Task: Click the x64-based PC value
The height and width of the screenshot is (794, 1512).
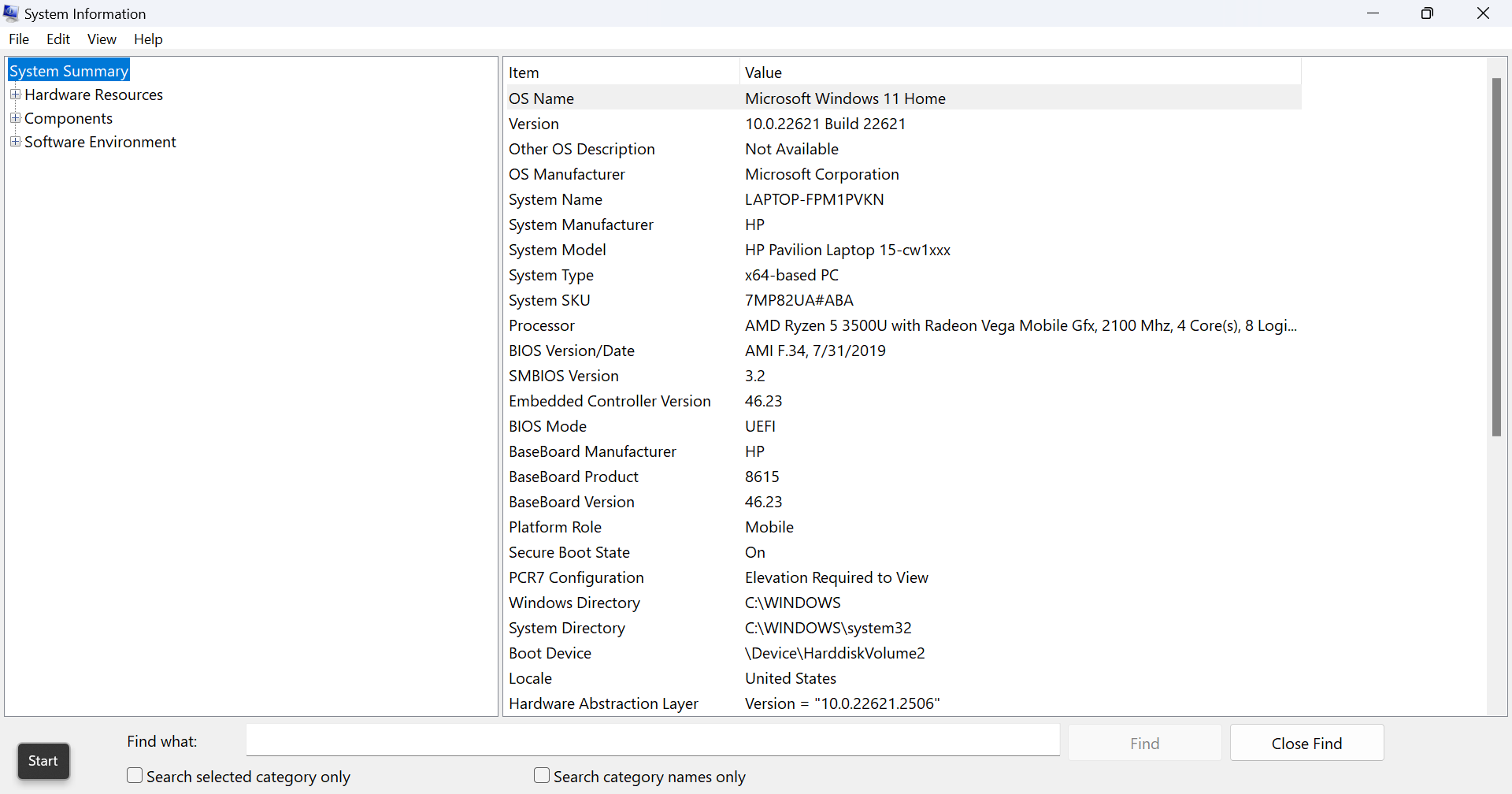Action: click(791, 275)
